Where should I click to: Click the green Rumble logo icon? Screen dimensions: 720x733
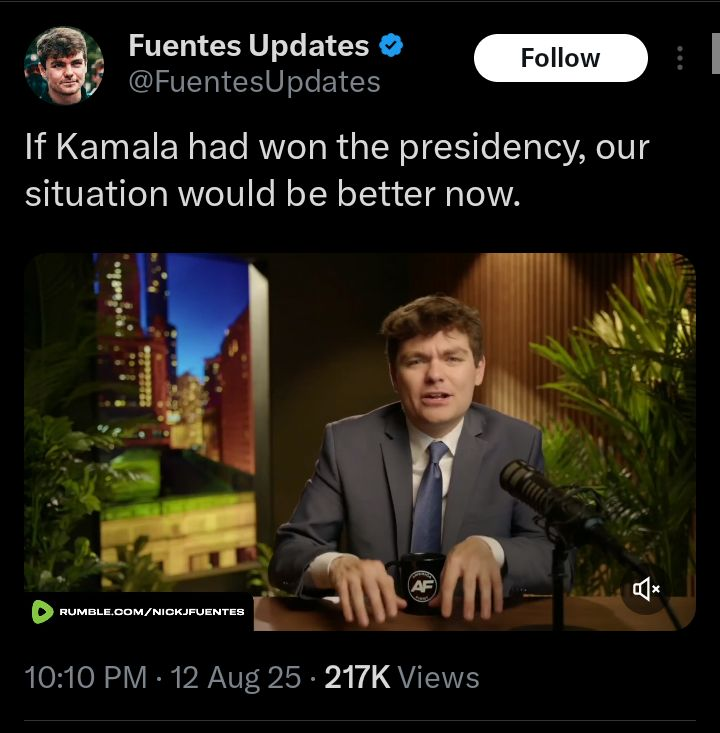(x=42, y=611)
